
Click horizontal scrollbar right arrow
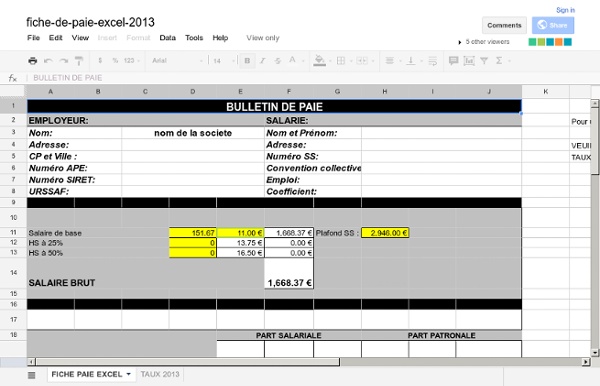pyautogui.click(x=586, y=362)
